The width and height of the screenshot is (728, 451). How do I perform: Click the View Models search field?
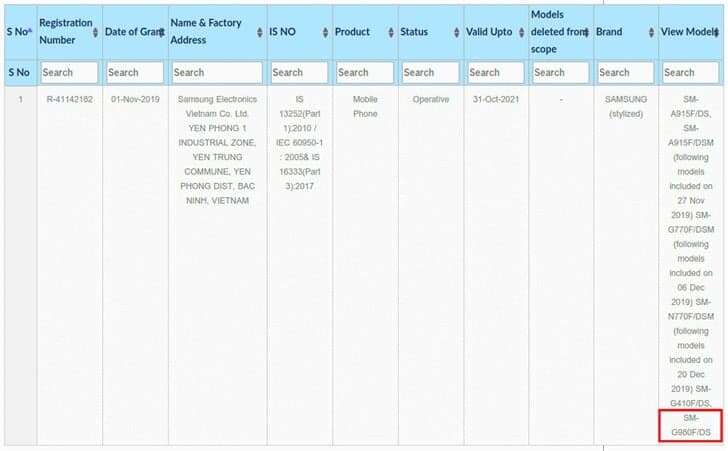coord(691,72)
